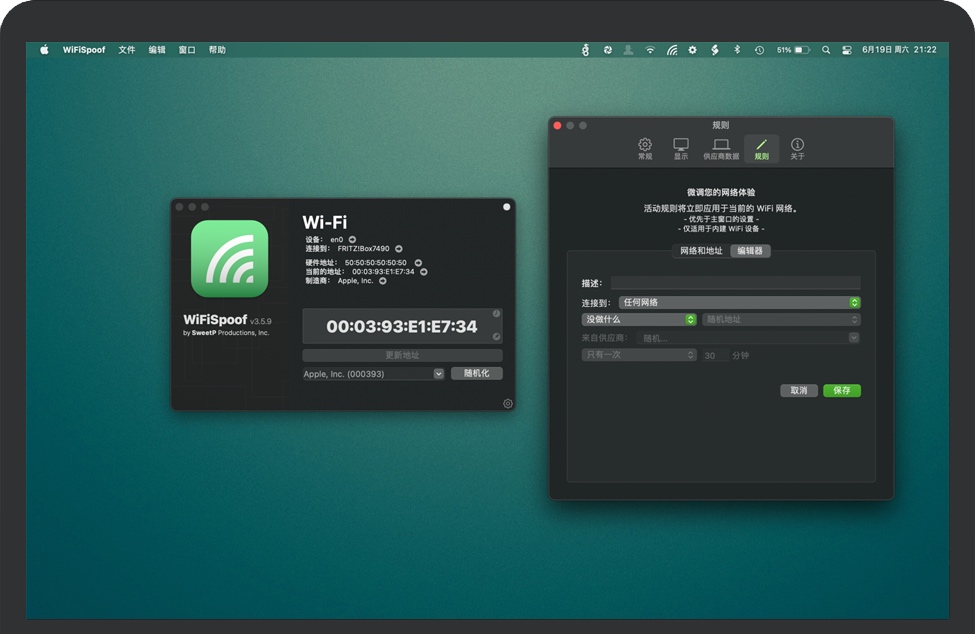Screen dimensions: 975x634
Task: Click the large MAC address 00:03:93:E1:E7:34 field
Action: [x=402, y=326]
